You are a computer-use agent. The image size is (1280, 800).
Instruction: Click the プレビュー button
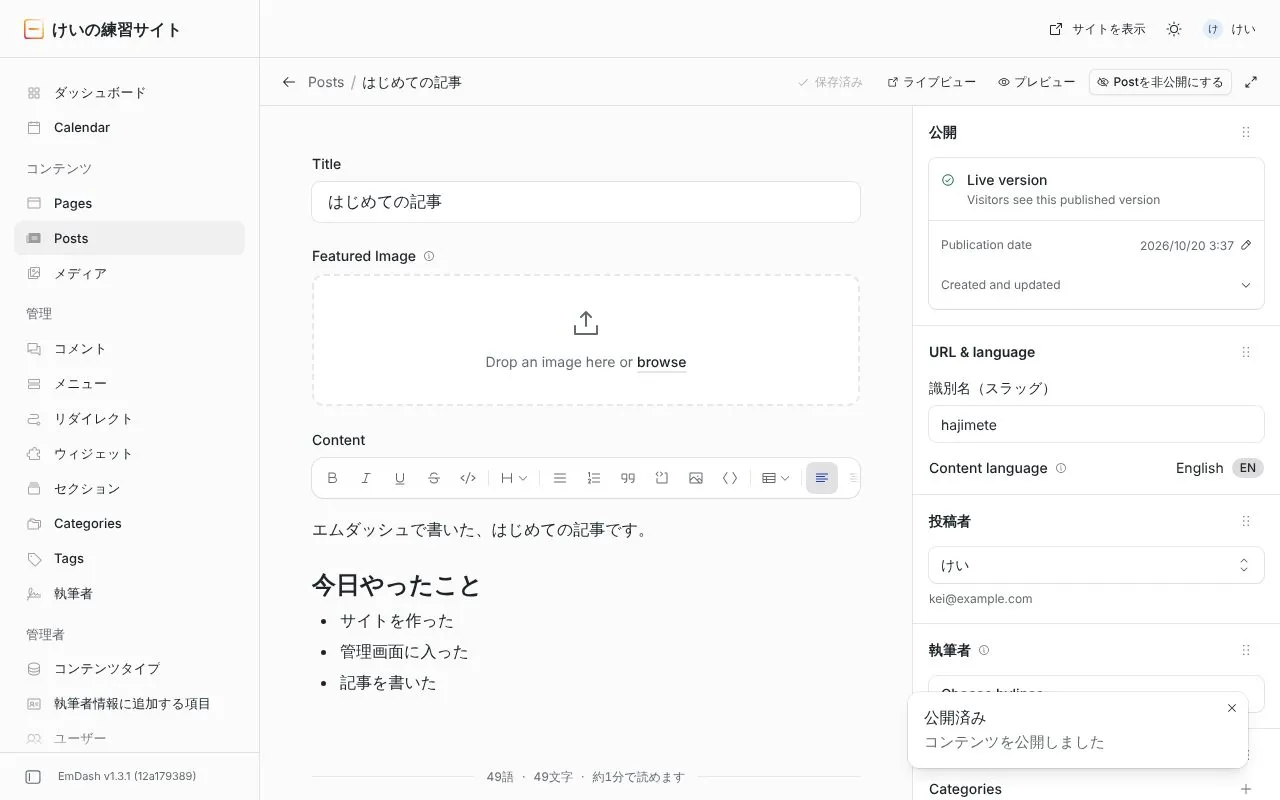click(x=1036, y=82)
